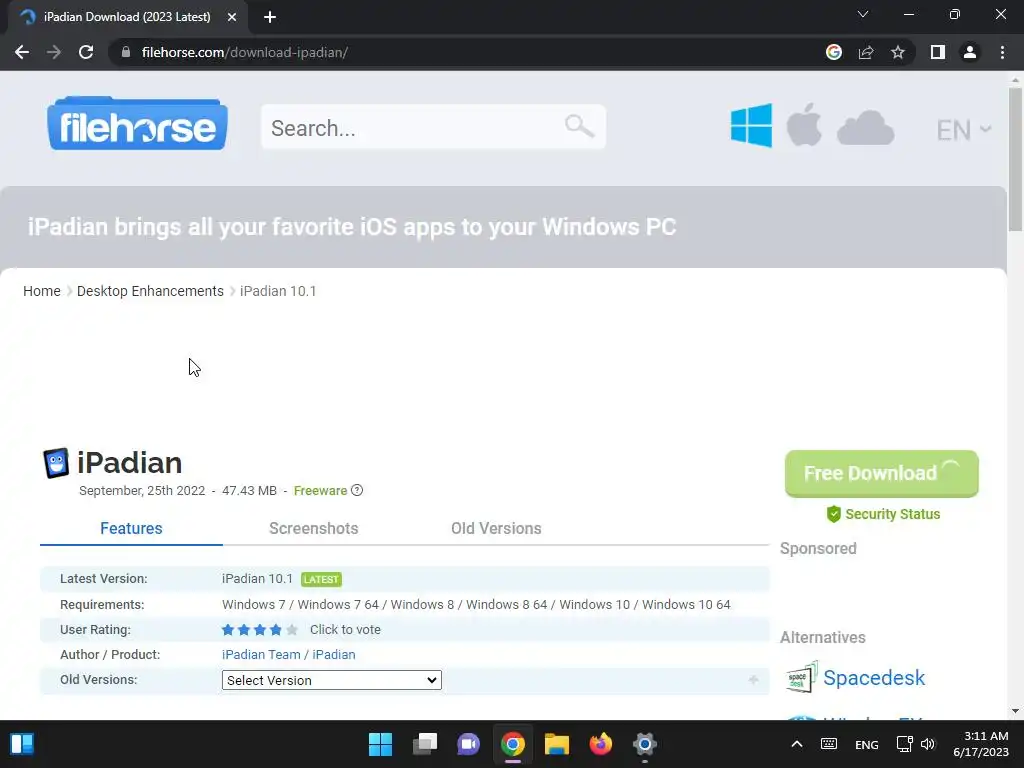The width and height of the screenshot is (1024, 768).
Task: Open the tab search chevron
Action: pos(863,14)
